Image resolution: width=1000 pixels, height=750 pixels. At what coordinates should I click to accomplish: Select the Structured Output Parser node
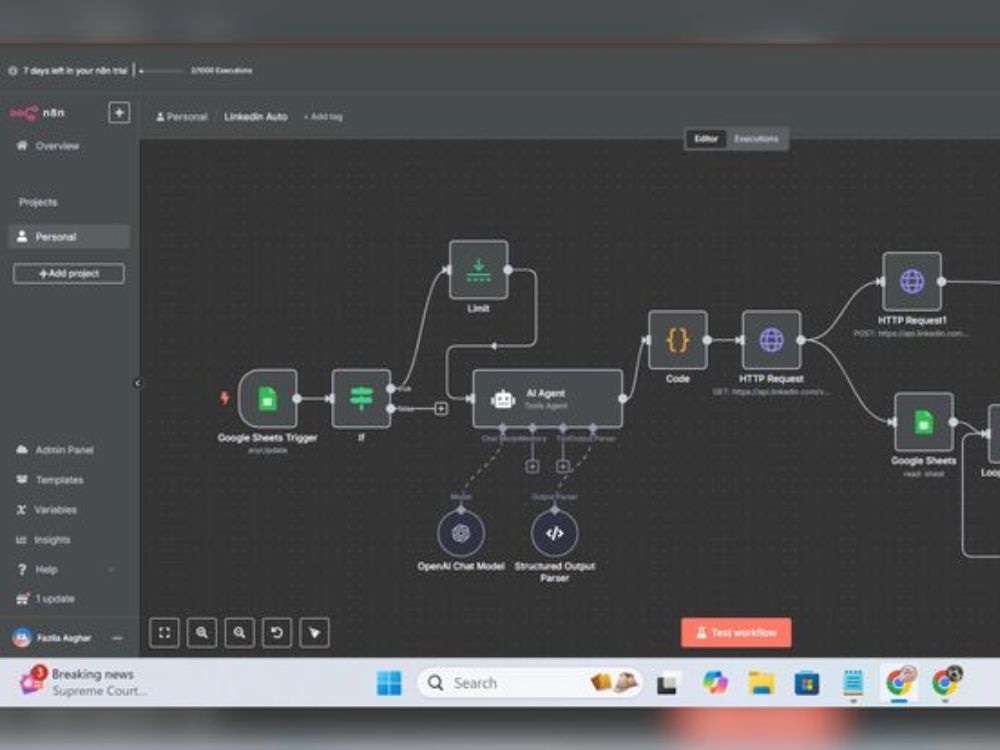pos(554,533)
